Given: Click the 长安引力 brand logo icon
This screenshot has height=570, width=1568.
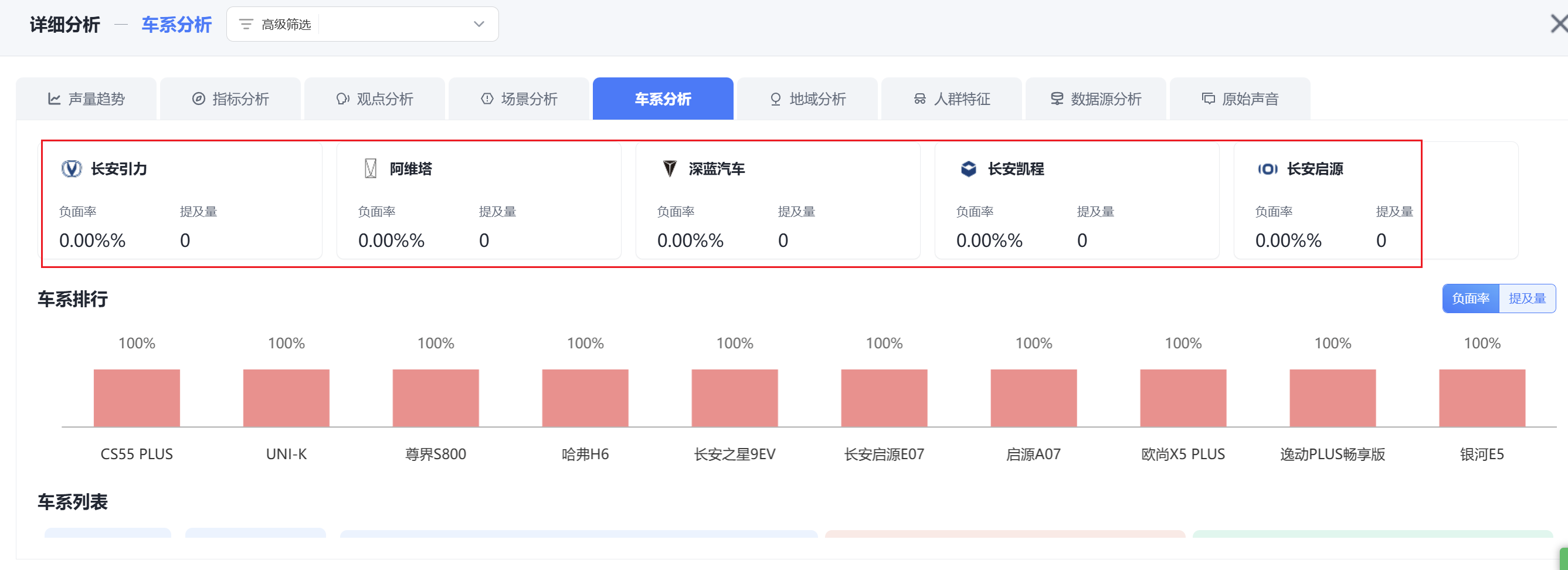Looking at the screenshot, I should click(x=71, y=169).
